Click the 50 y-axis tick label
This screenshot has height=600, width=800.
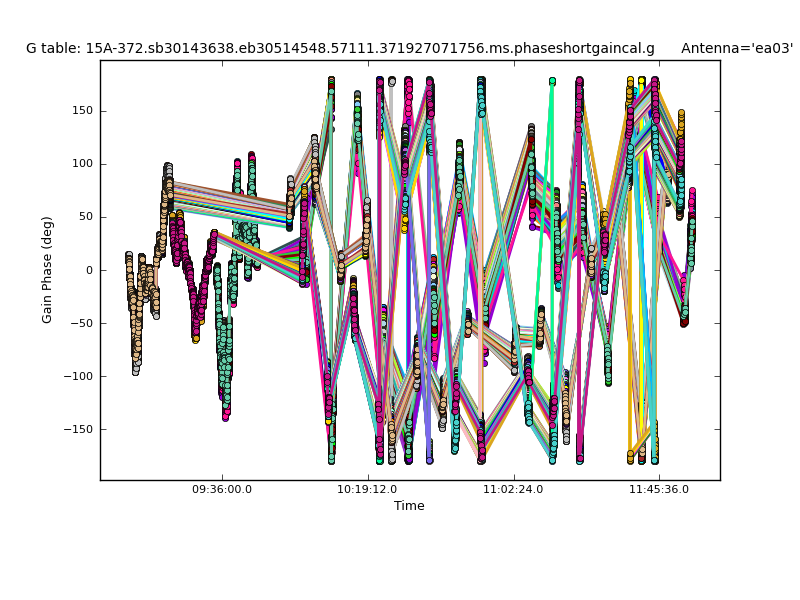pyautogui.click(x=85, y=217)
